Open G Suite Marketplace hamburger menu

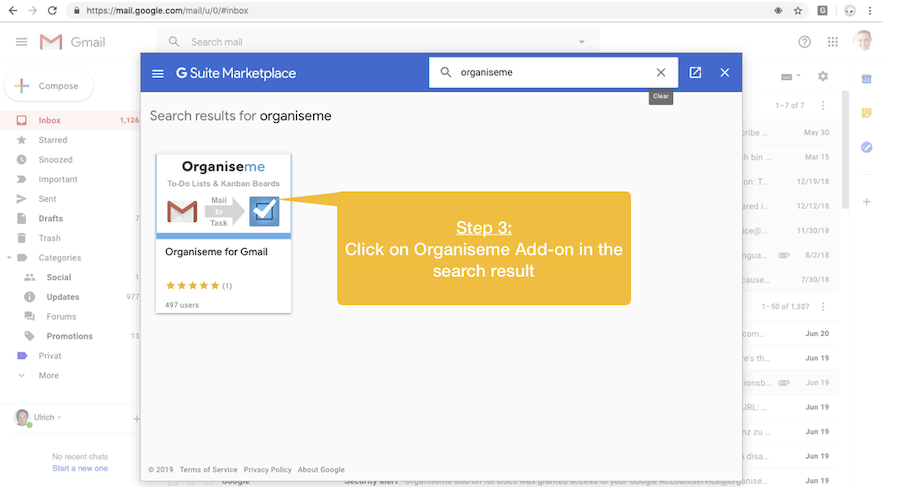(158, 73)
